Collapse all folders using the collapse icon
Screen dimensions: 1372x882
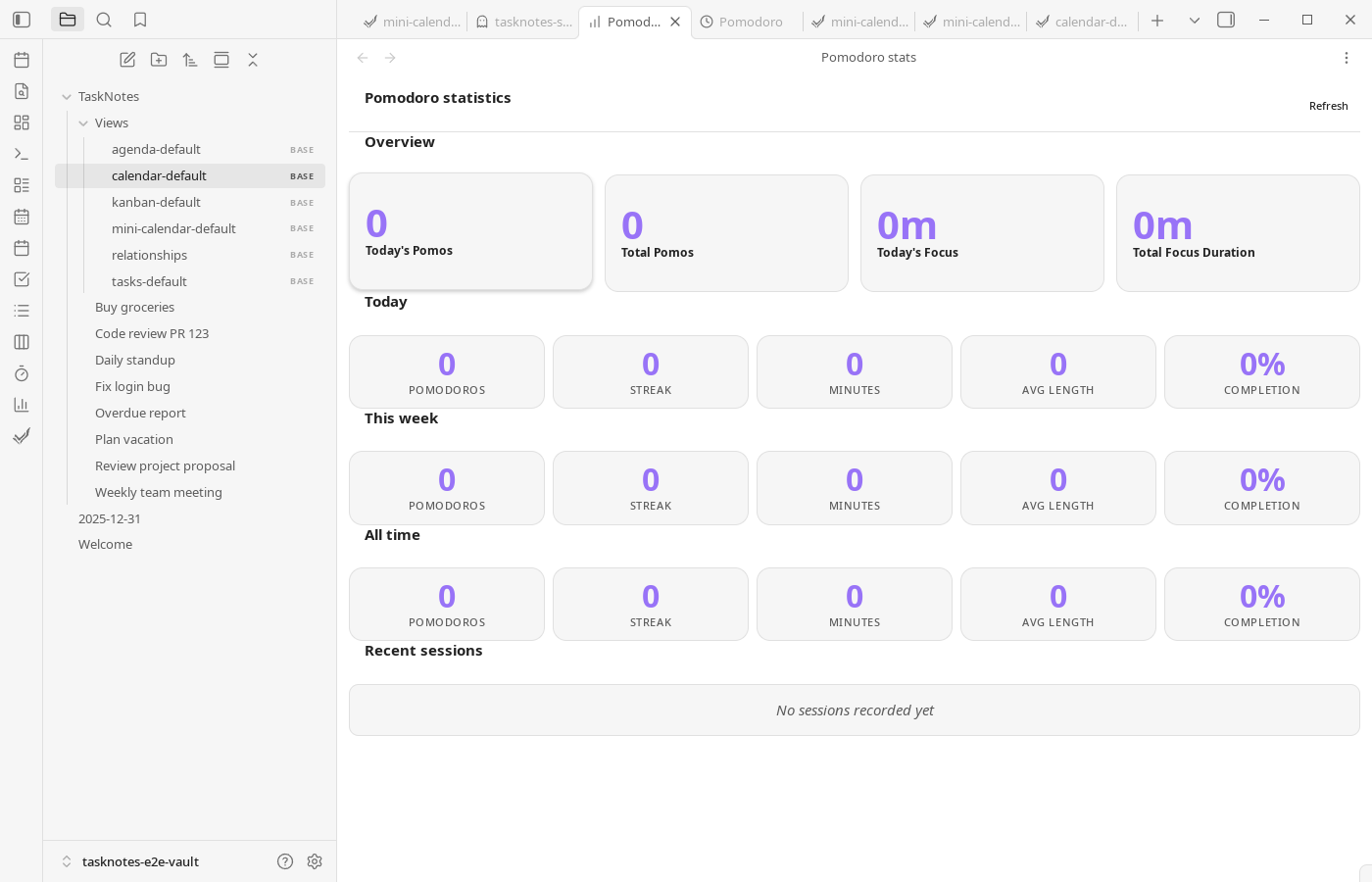pos(253,60)
